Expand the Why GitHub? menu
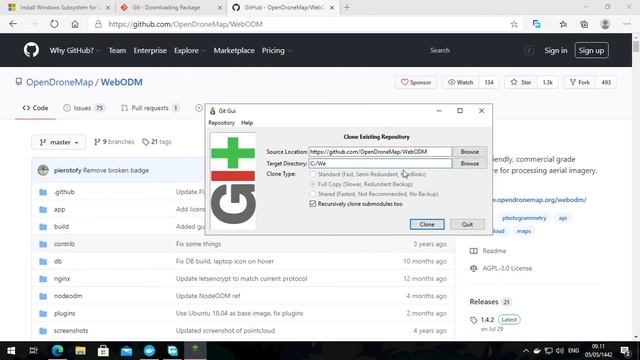The height and width of the screenshot is (360, 640). click(75, 51)
